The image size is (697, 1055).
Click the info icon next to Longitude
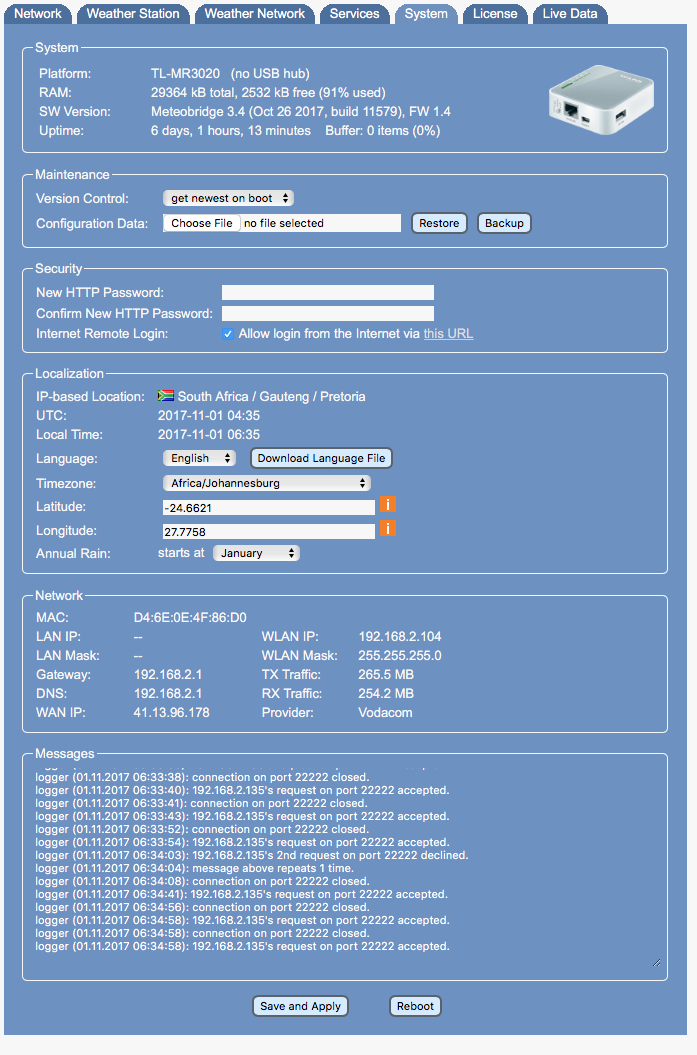click(386, 528)
